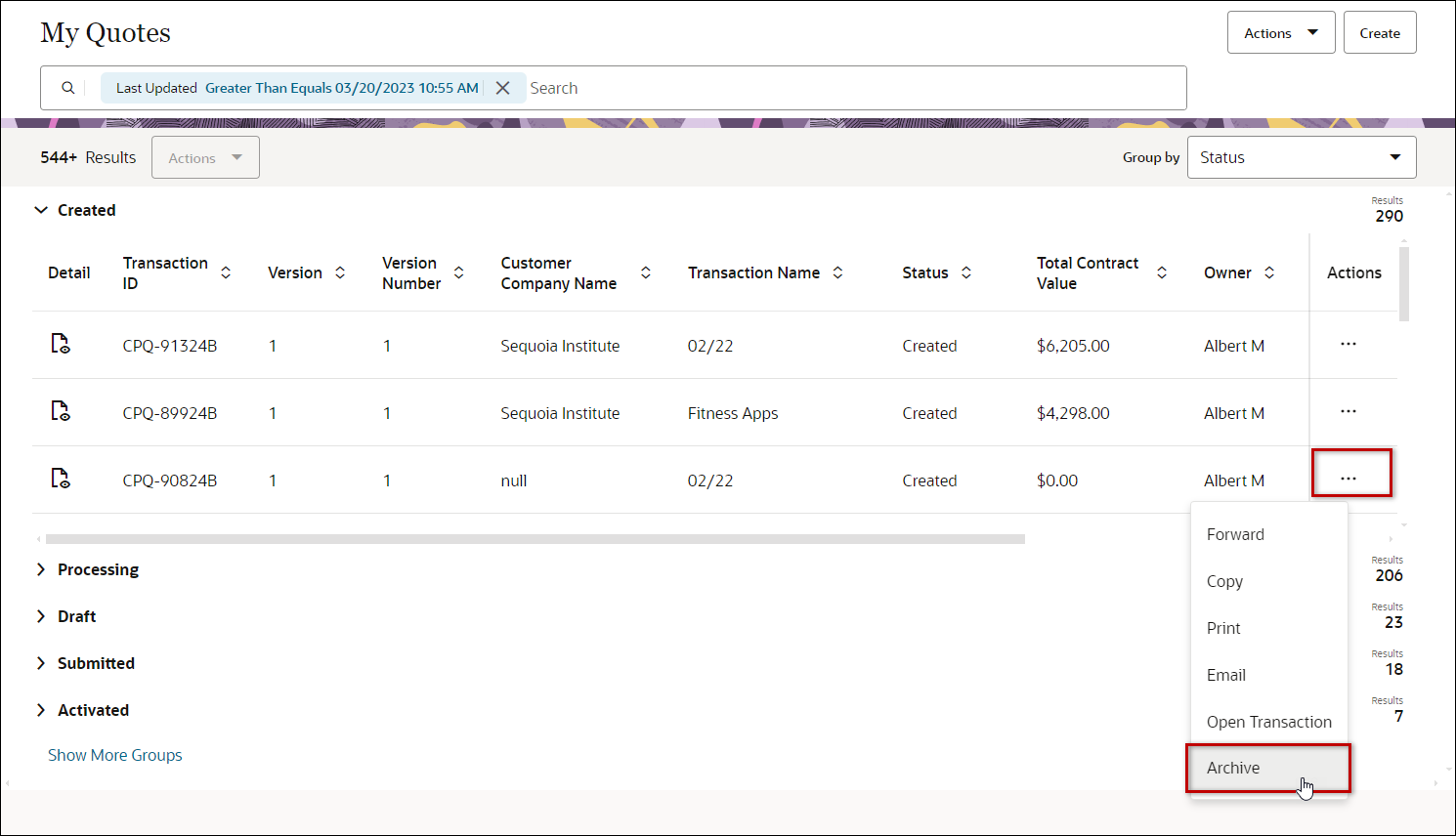View details icon on the CPQ-90824B row
This screenshot has width=1456, height=836.
tap(61, 479)
